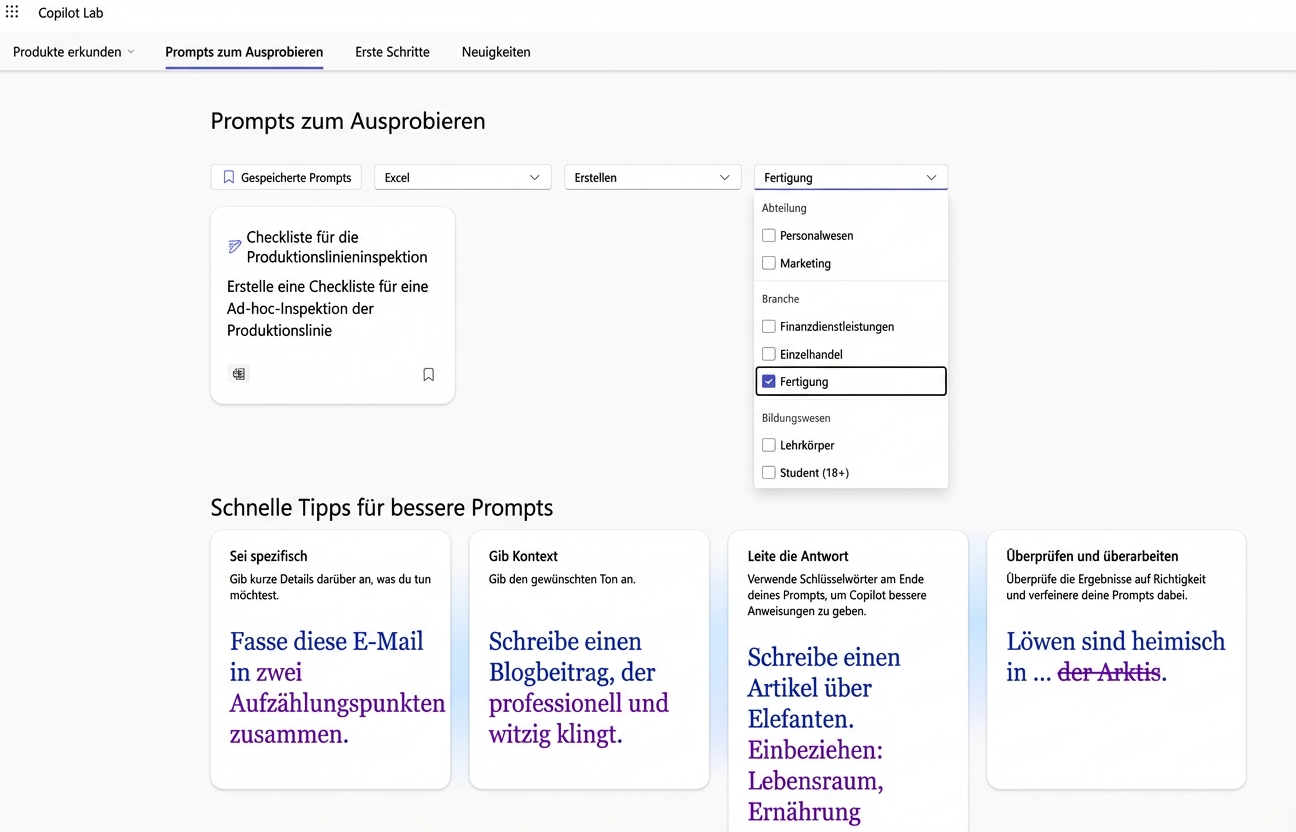Switch to the Erste Schritte tab

tap(392, 51)
